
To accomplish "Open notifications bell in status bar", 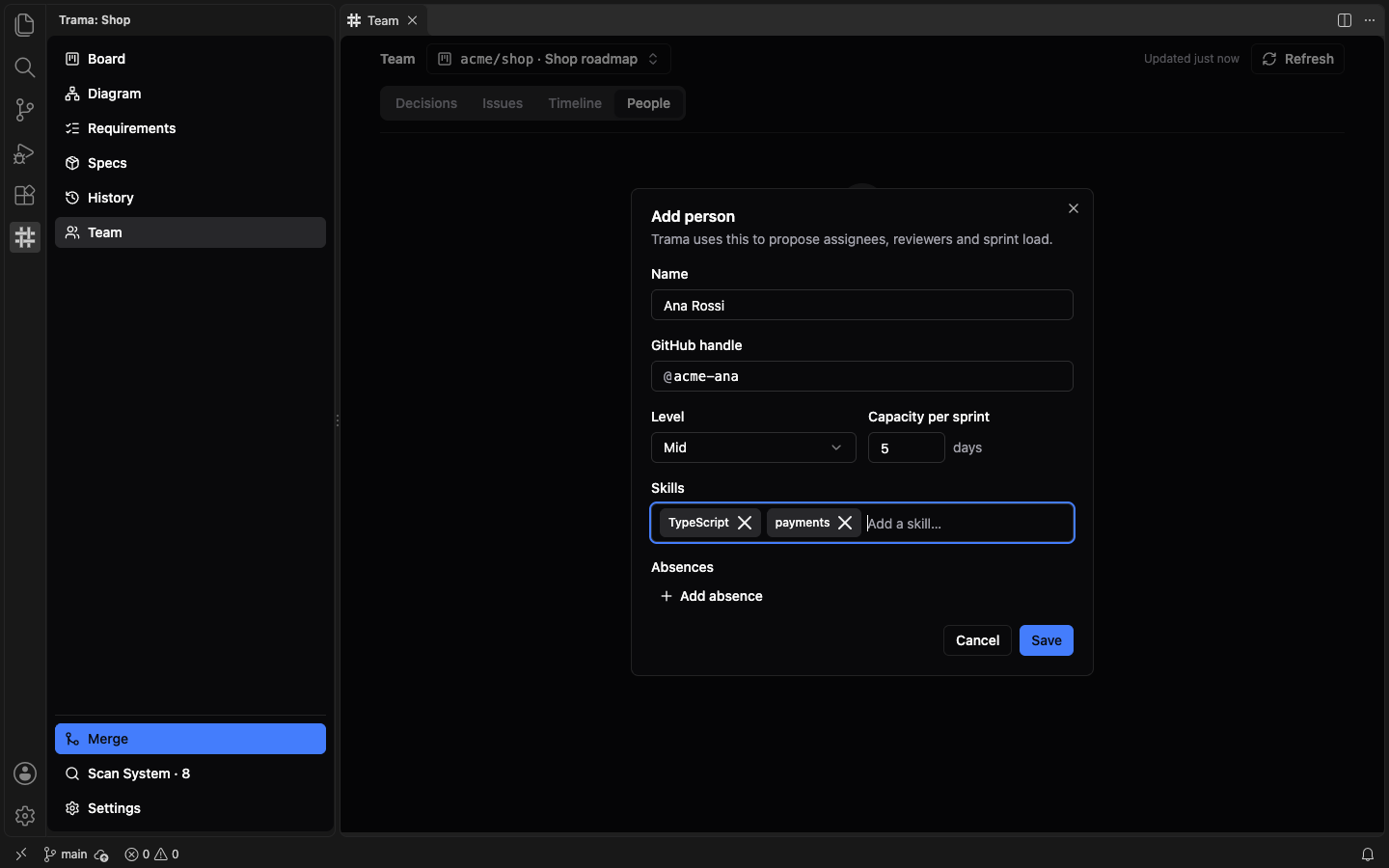I will 1368,854.
